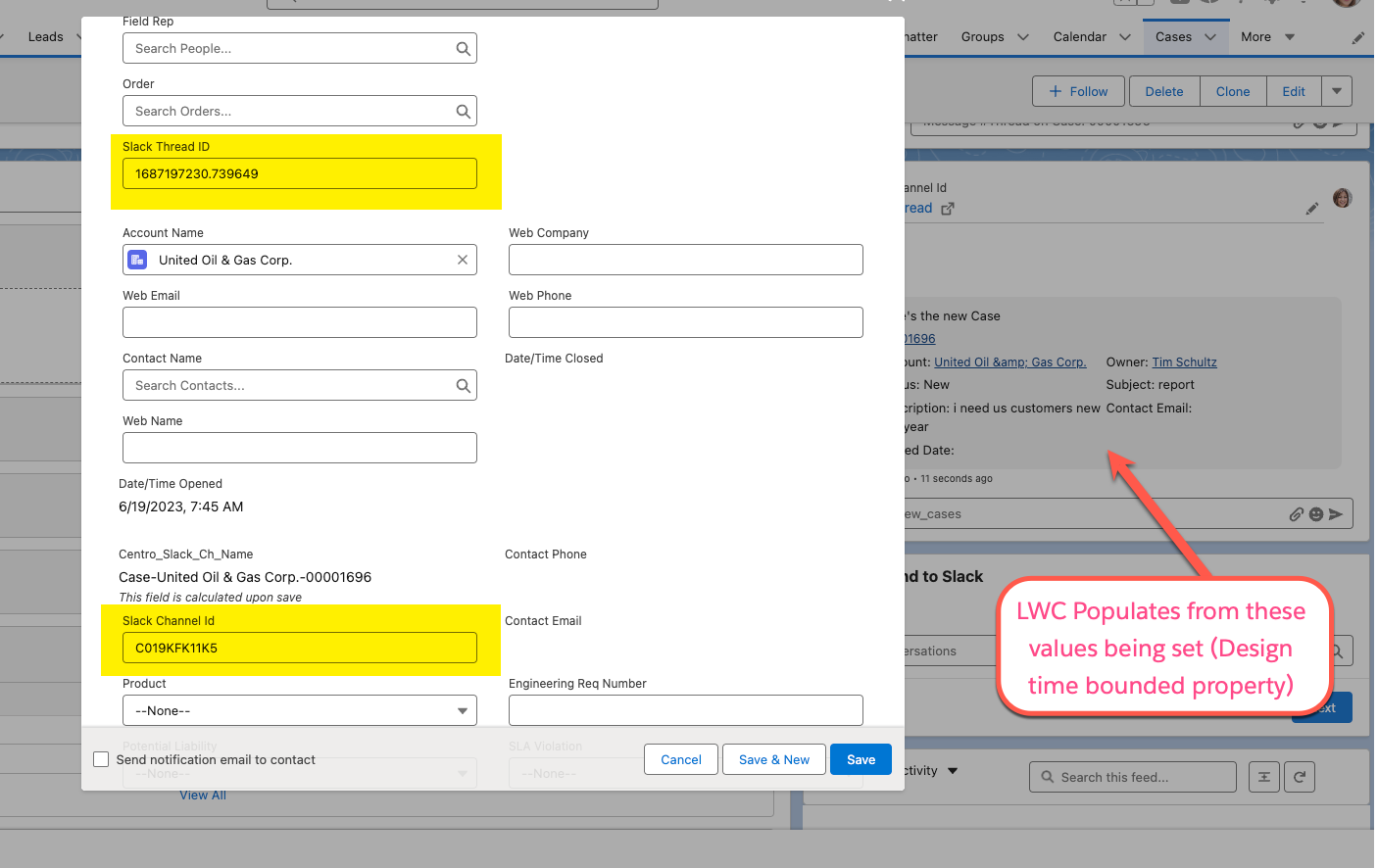1378x868 pixels.
Task: Click the Field Rep Search People field
Action: click(x=300, y=48)
